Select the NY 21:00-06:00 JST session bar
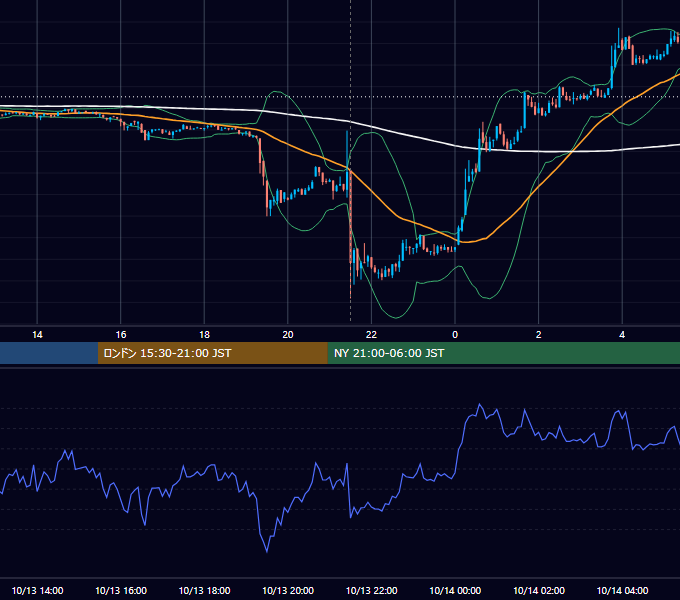 [503, 353]
